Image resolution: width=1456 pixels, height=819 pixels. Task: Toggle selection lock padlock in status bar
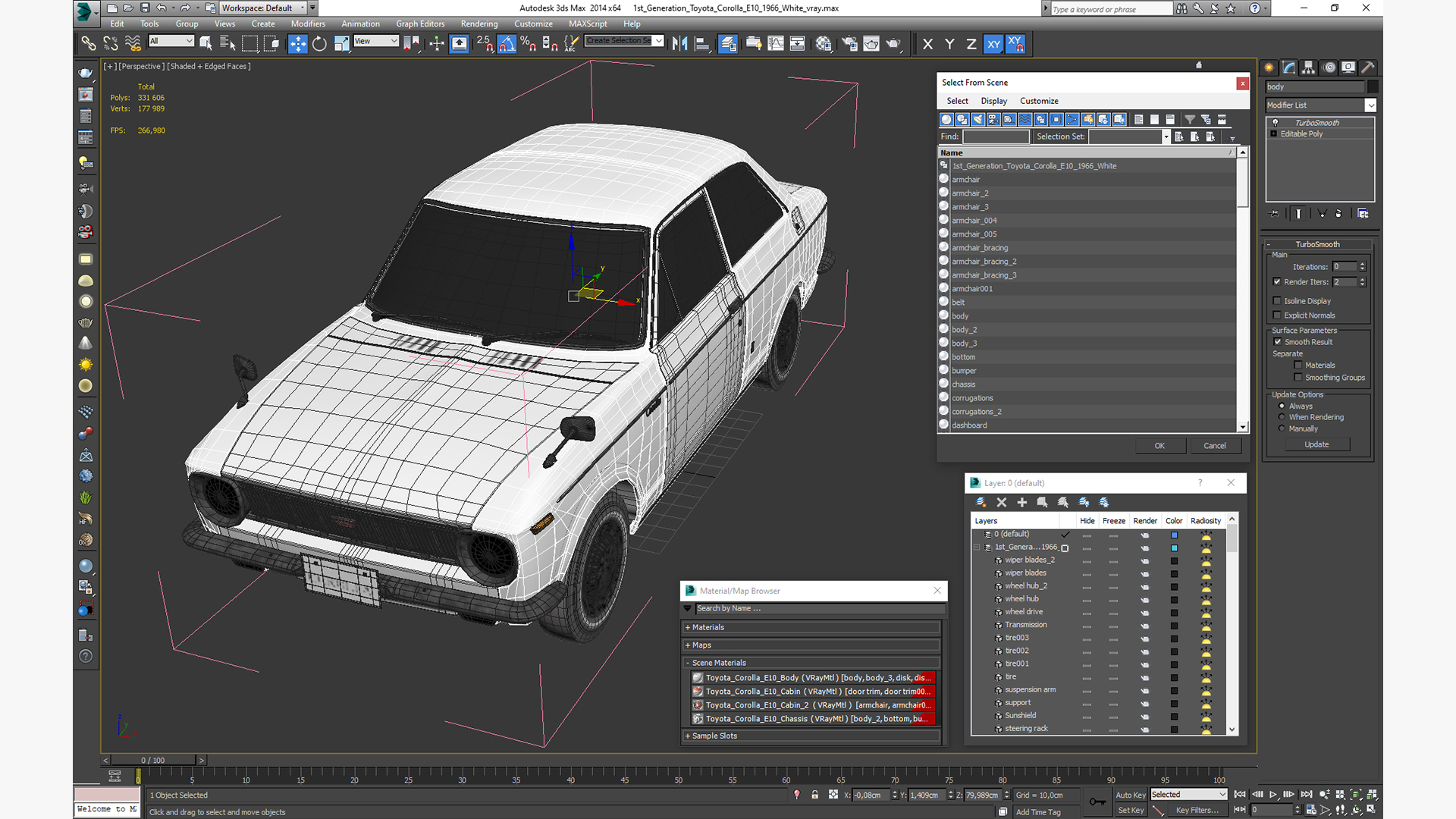[815, 795]
